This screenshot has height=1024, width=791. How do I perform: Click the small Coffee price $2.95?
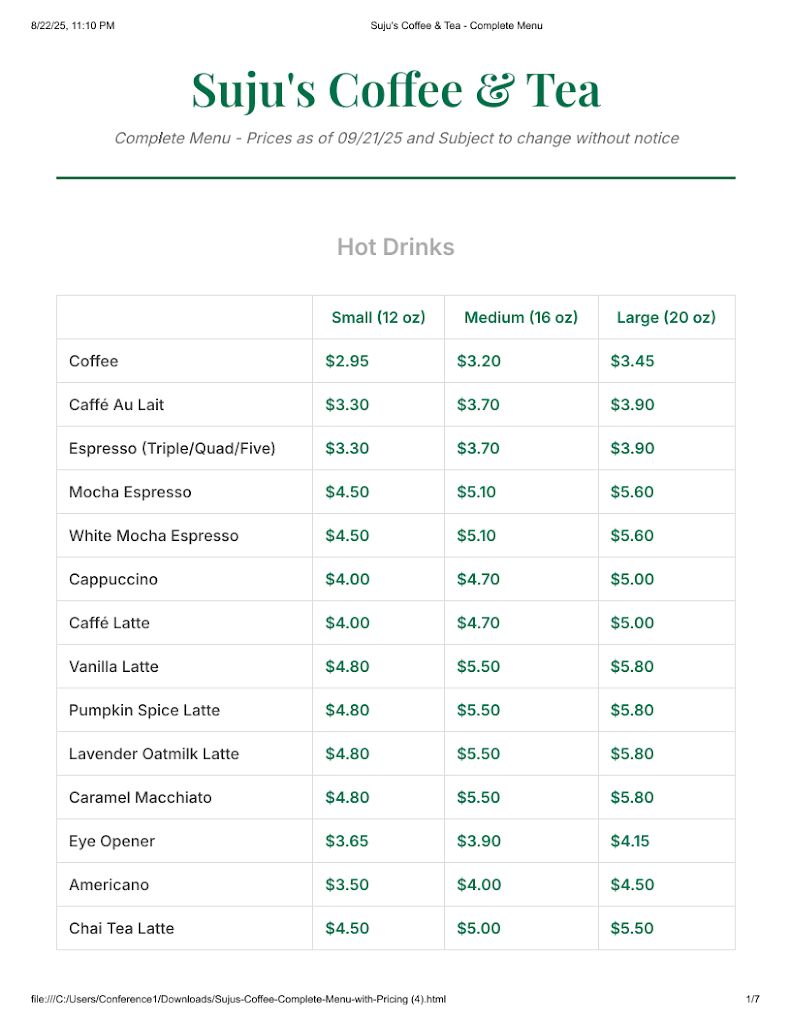pos(347,361)
